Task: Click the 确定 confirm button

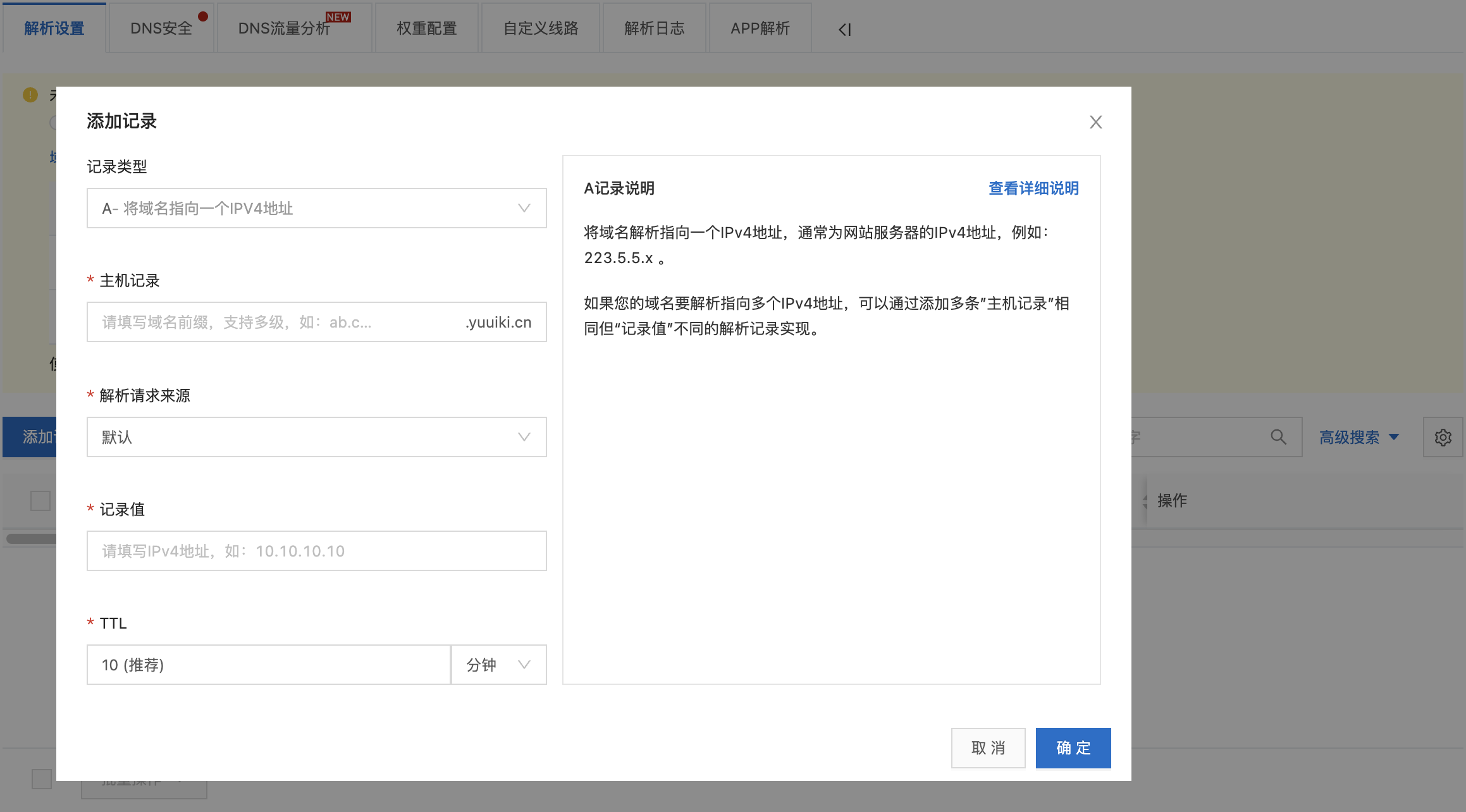Action: tap(1073, 747)
